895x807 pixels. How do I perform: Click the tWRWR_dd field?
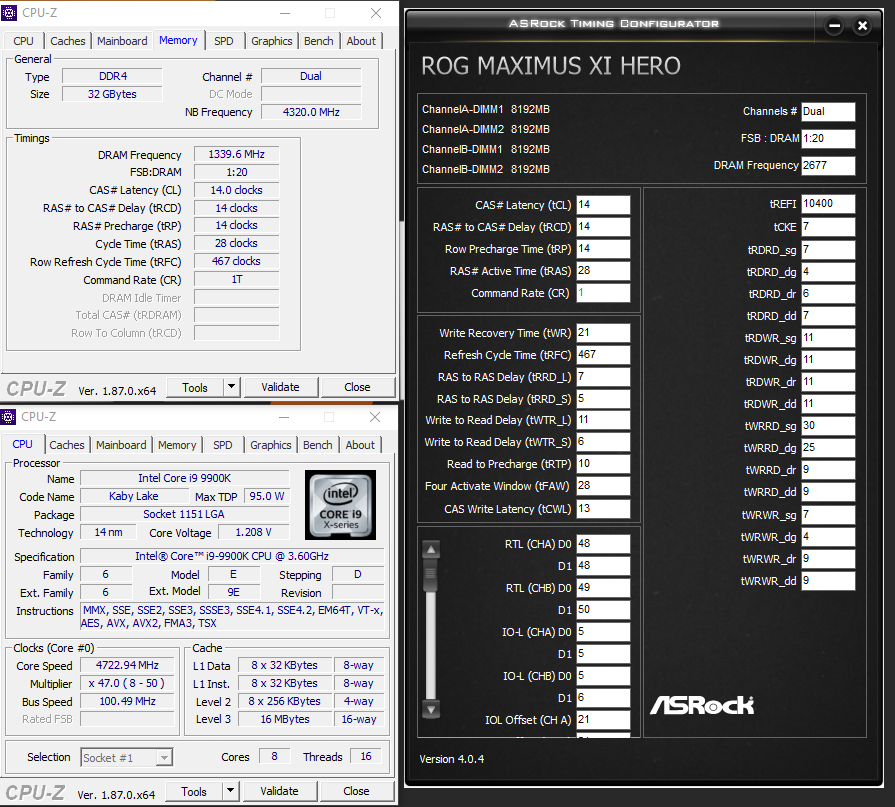828,581
